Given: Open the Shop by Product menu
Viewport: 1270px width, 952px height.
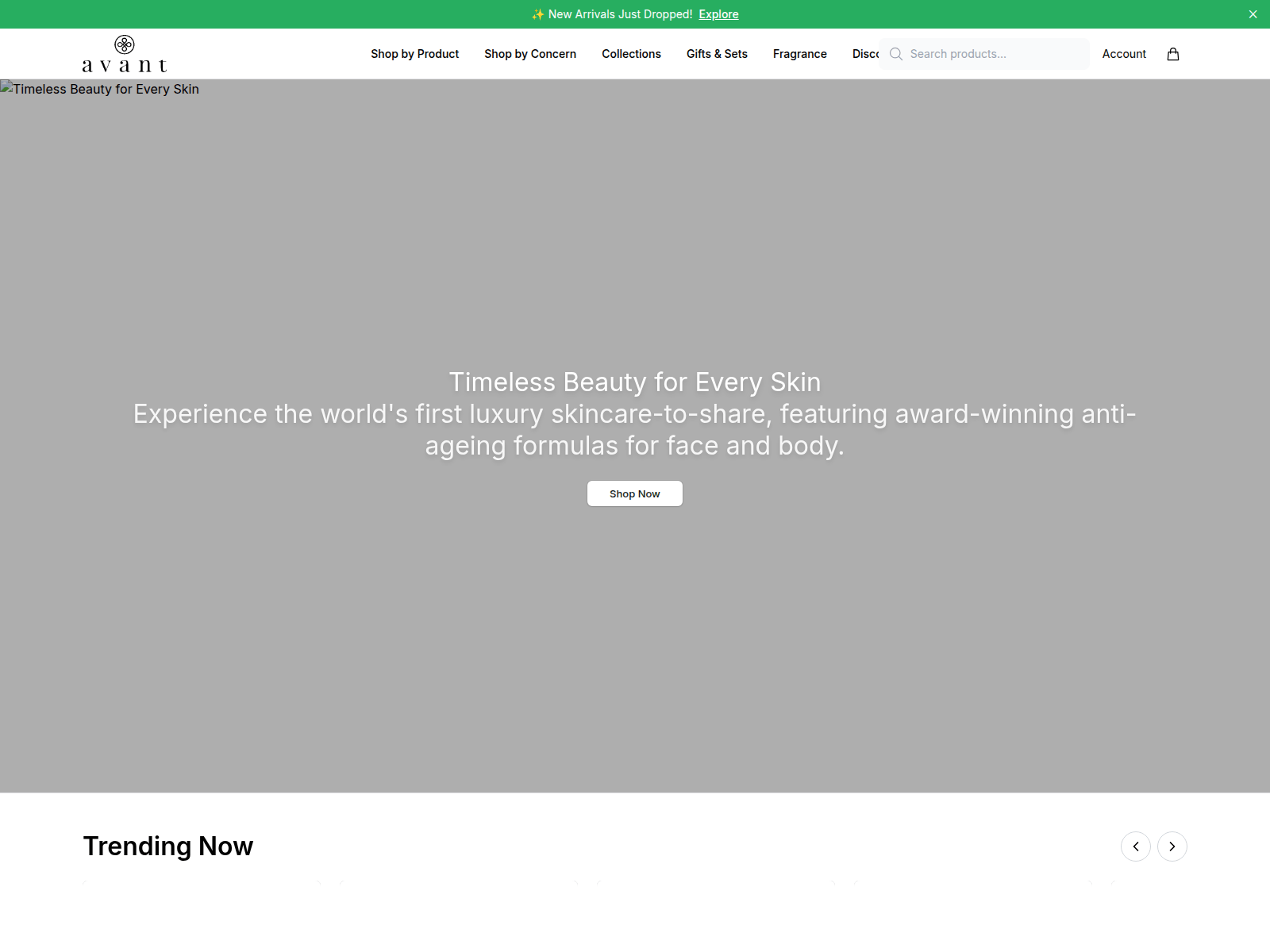Looking at the screenshot, I should pyautogui.click(x=414, y=54).
